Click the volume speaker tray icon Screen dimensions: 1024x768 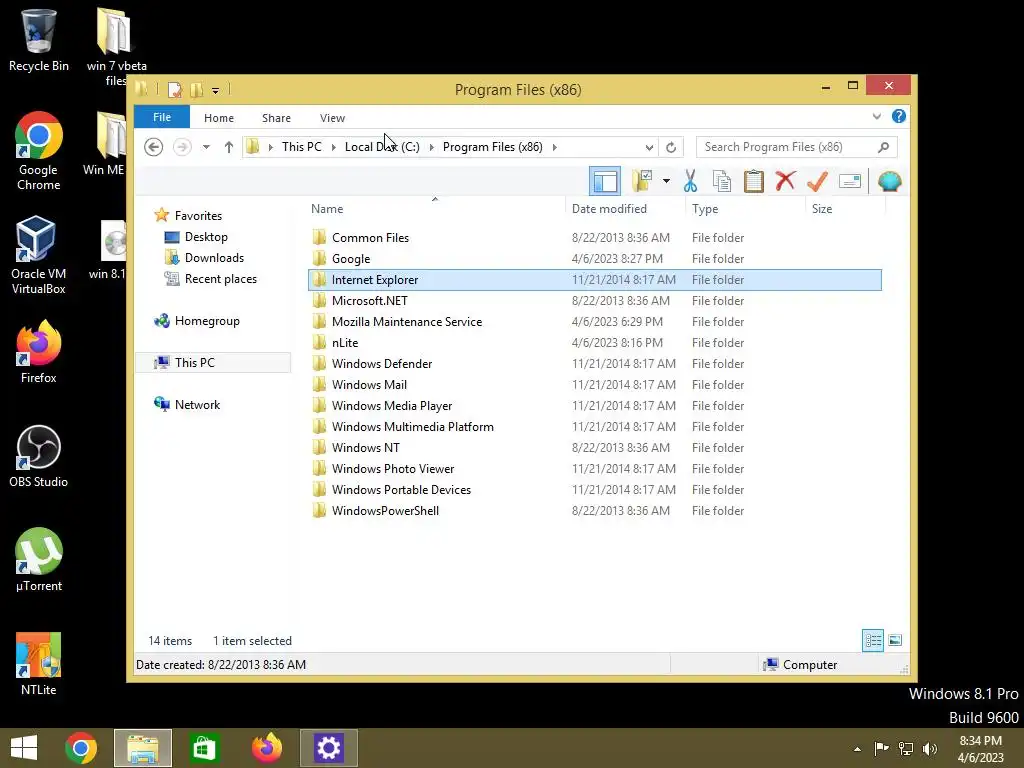tap(930, 748)
